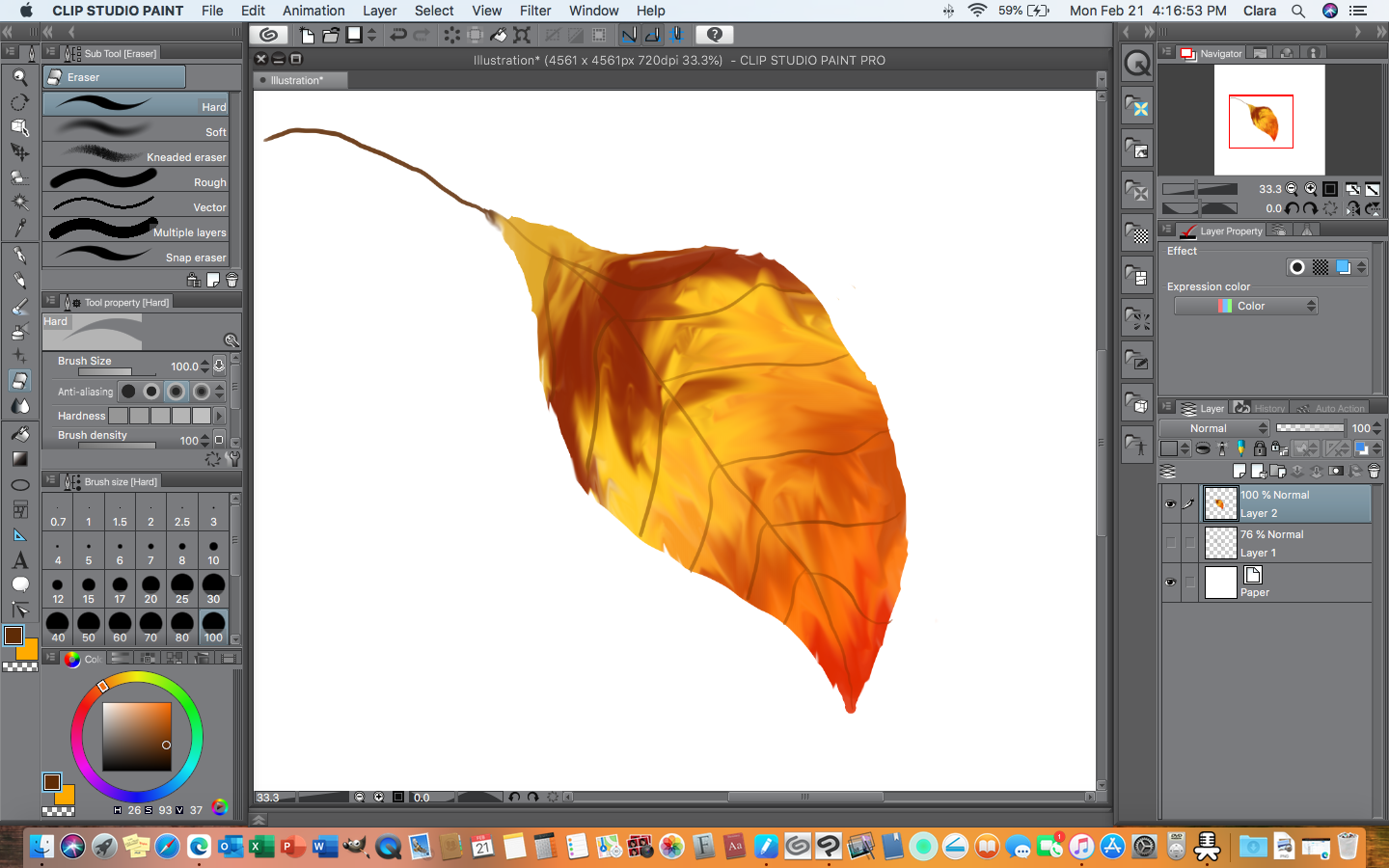
Task: Choose the Text tool
Action: click(x=19, y=559)
